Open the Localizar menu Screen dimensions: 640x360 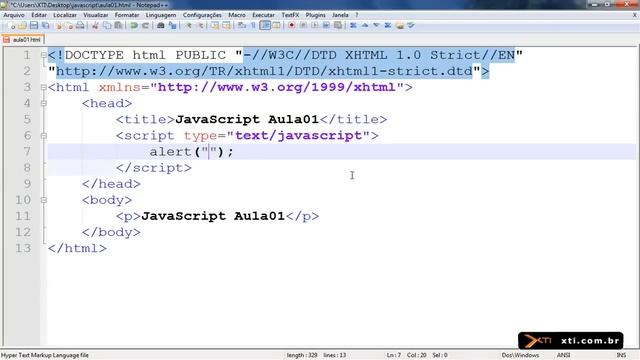pyautogui.click(x=65, y=15)
